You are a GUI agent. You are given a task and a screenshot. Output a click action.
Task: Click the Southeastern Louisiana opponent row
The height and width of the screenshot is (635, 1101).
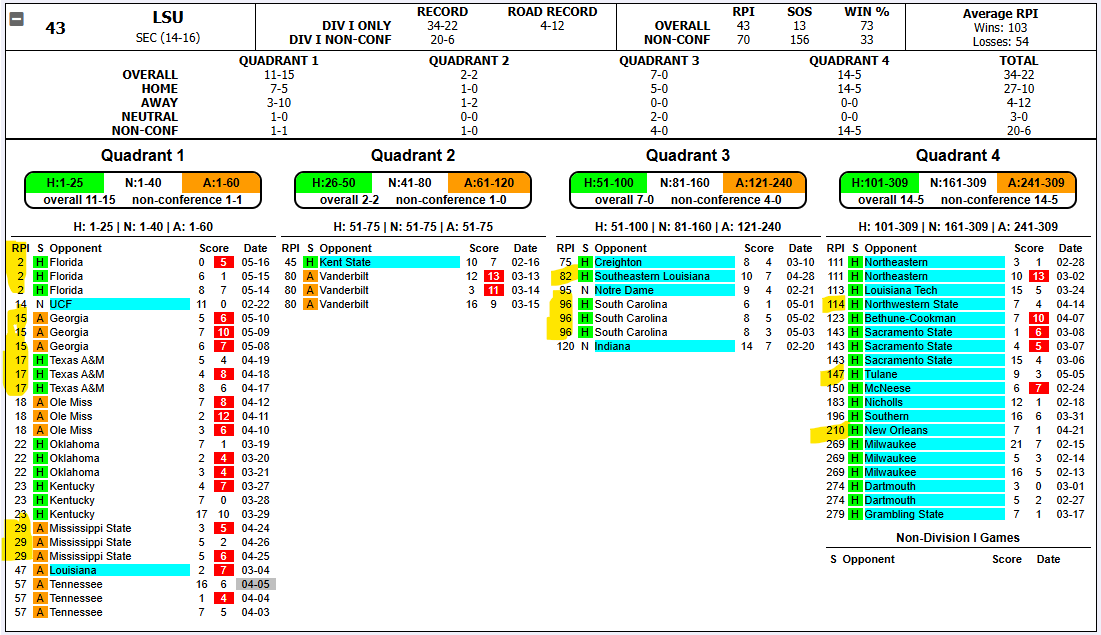(x=664, y=276)
